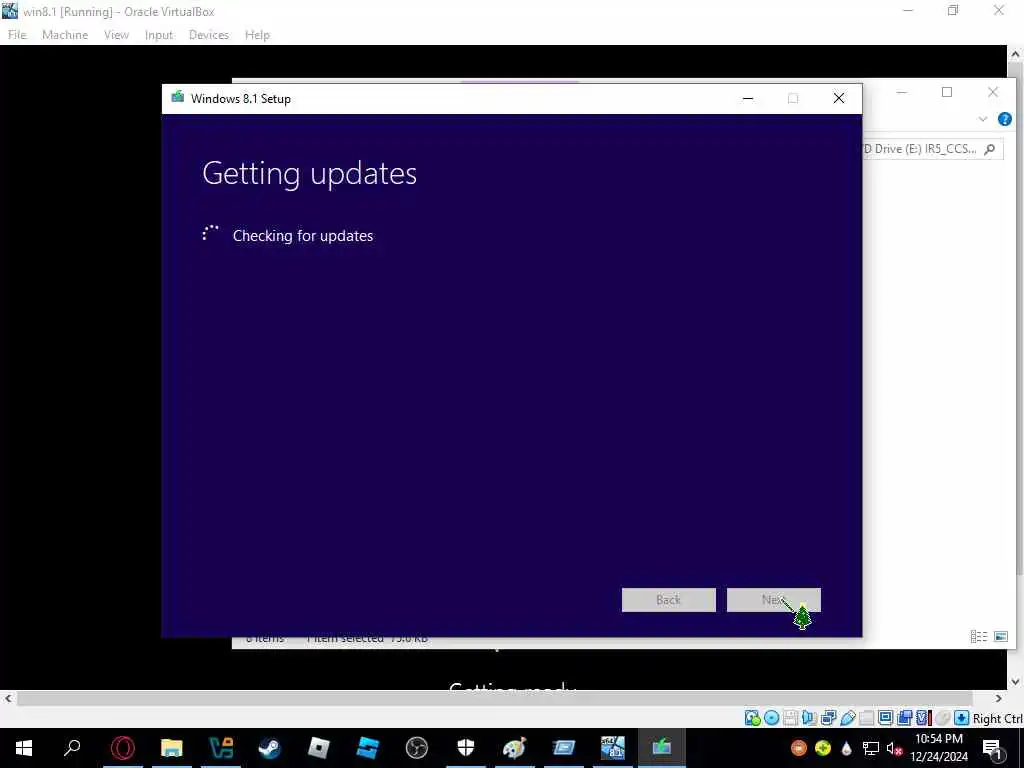
Task: Click the mouse integration indicator in VirtualBox status bar
Action: (942, 718)
